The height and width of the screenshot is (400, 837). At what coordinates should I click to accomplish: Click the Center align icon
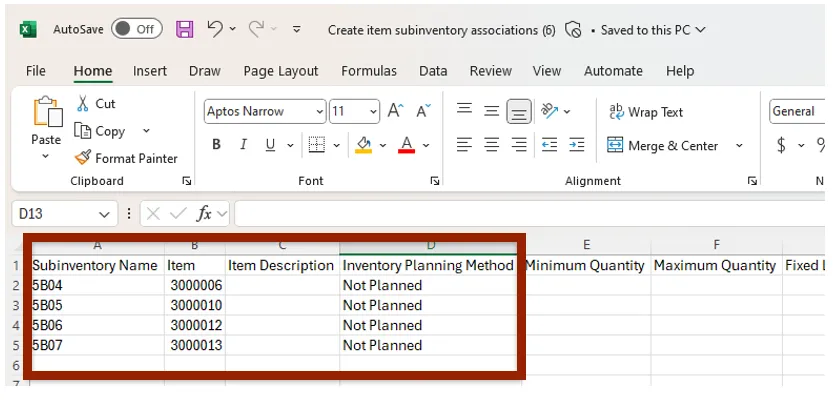[x=491, y=145]
